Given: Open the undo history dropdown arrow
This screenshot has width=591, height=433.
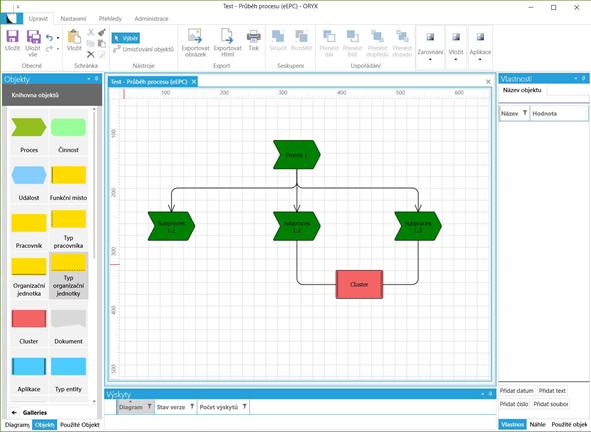Looking at the screenshot, I should point(58,38).
